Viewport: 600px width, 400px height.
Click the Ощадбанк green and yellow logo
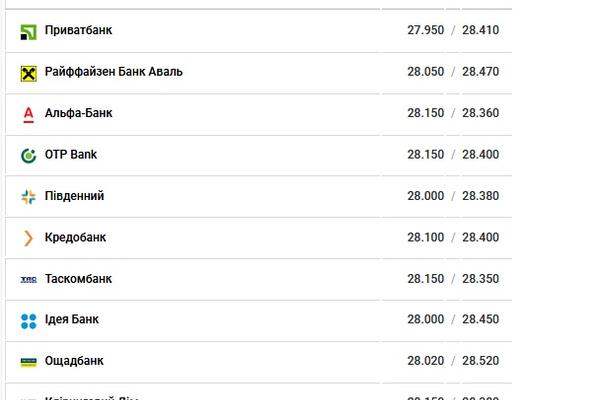tap(28, 362)
